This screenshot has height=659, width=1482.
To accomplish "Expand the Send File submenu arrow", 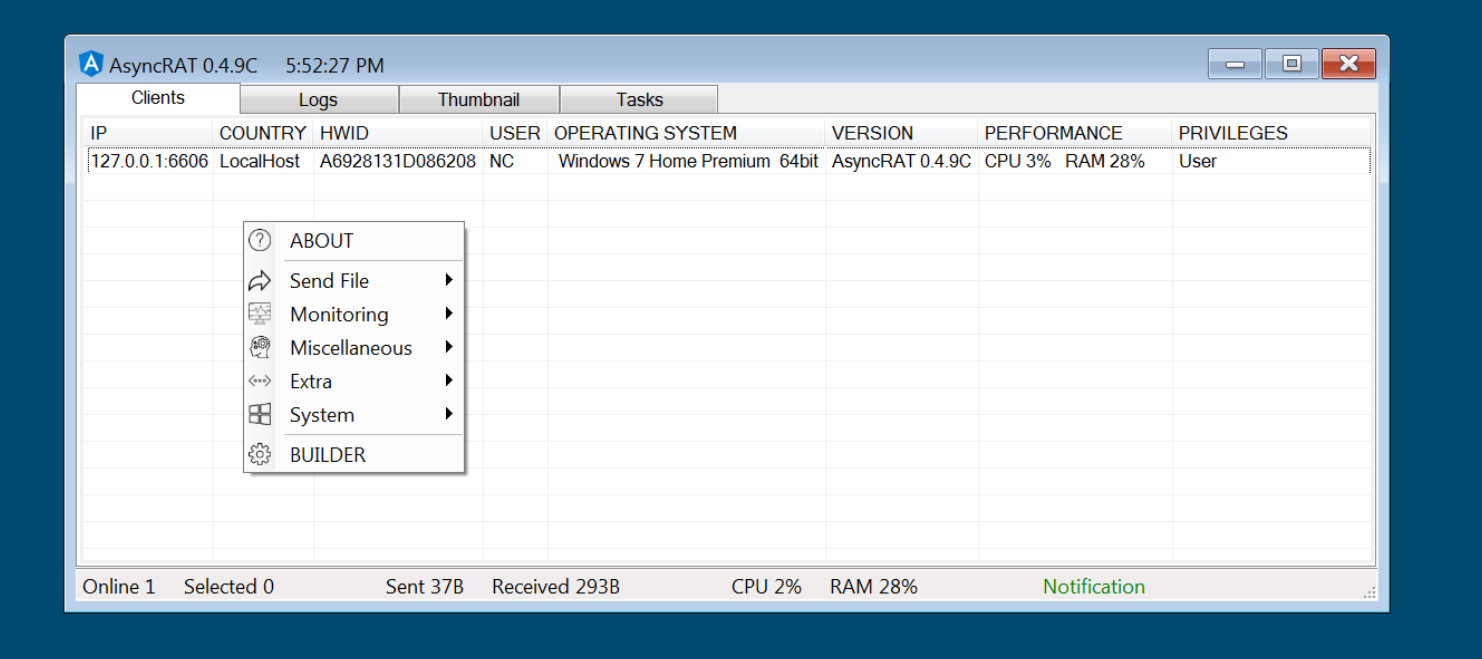I will pos(449,280).
